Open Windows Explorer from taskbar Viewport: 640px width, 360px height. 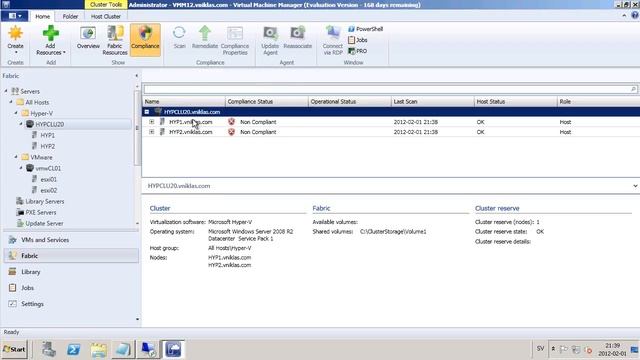pyautogui.click(x=98, y=350)
